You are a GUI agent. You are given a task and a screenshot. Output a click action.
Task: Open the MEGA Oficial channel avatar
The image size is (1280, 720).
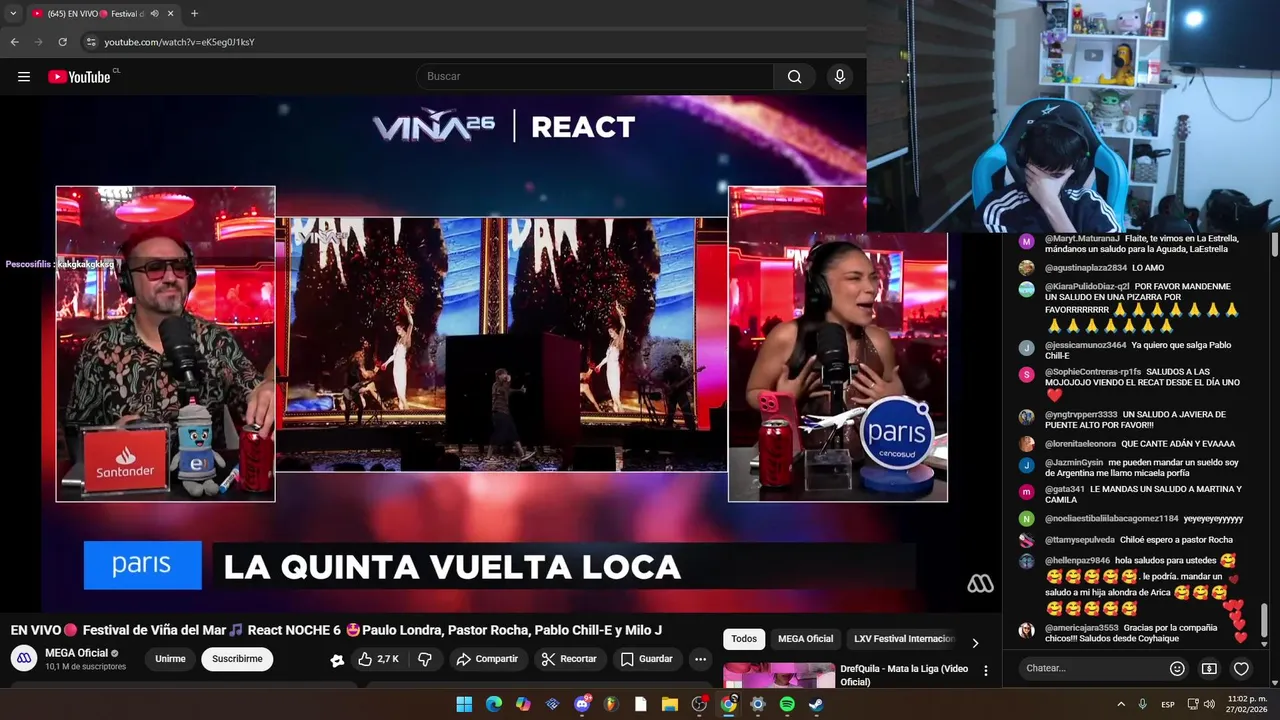tap(24, 658)
